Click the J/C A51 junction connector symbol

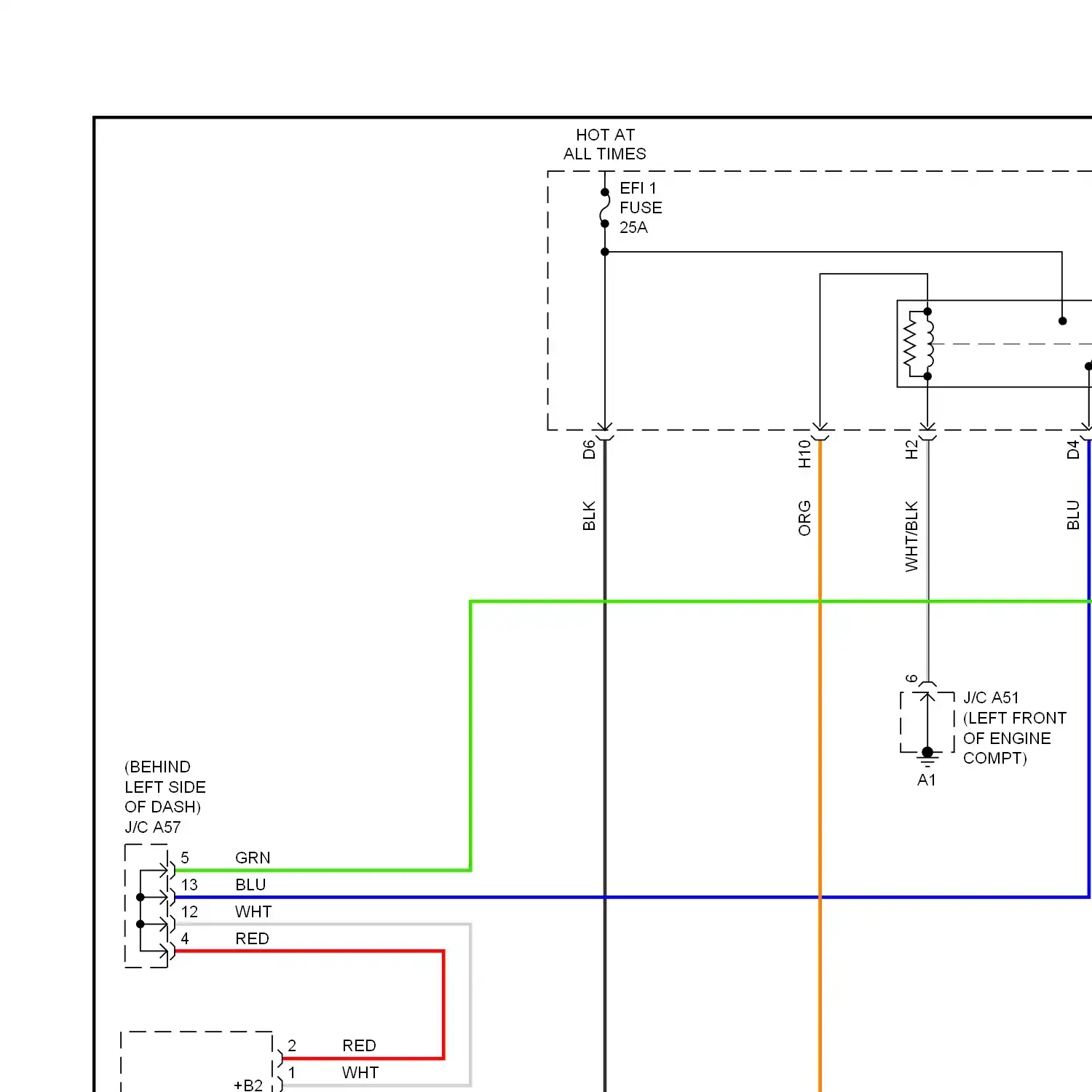click(927, 722)
